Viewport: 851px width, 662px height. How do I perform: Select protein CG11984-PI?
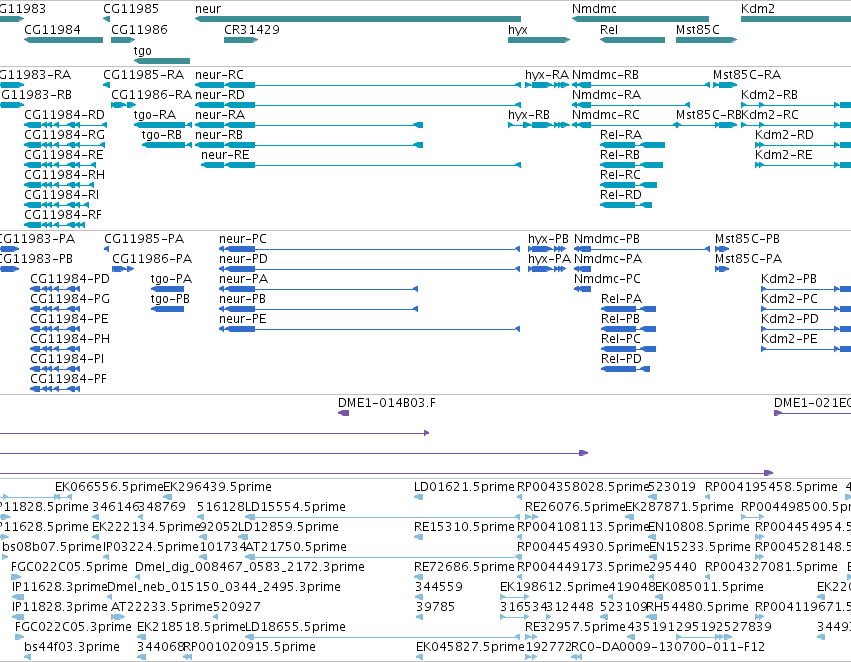point(55,370)
